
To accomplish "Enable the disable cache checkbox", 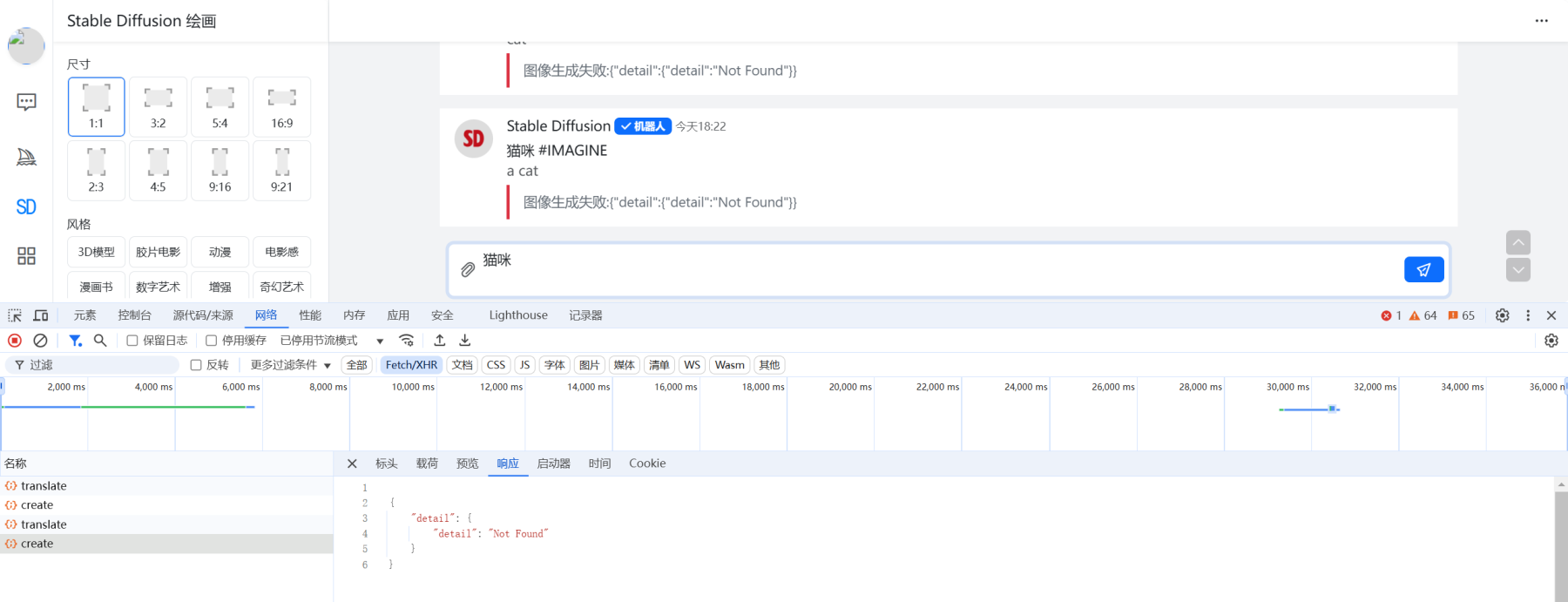I will (x=211, y=341).
